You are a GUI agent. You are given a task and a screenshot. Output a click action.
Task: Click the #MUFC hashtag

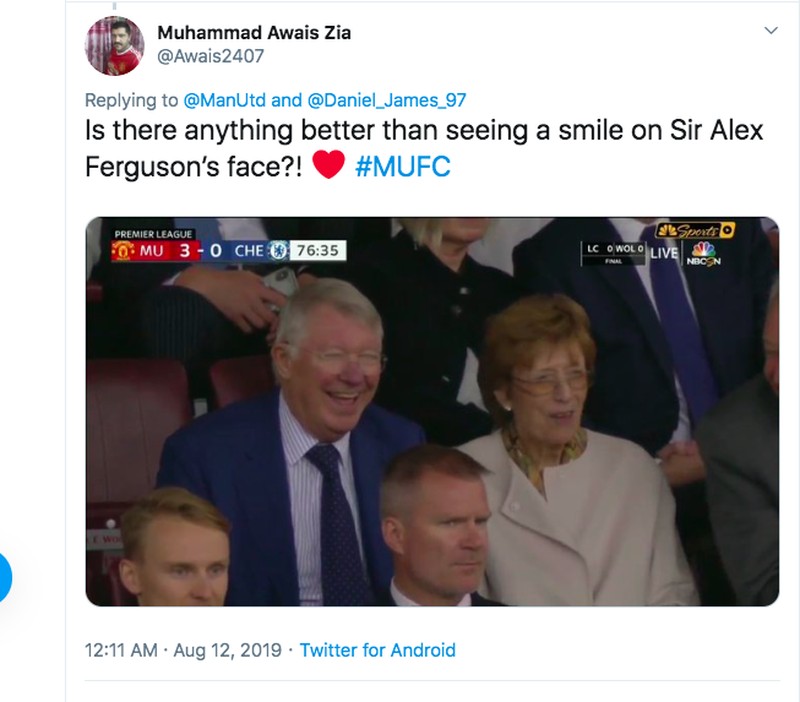[403, 166]
